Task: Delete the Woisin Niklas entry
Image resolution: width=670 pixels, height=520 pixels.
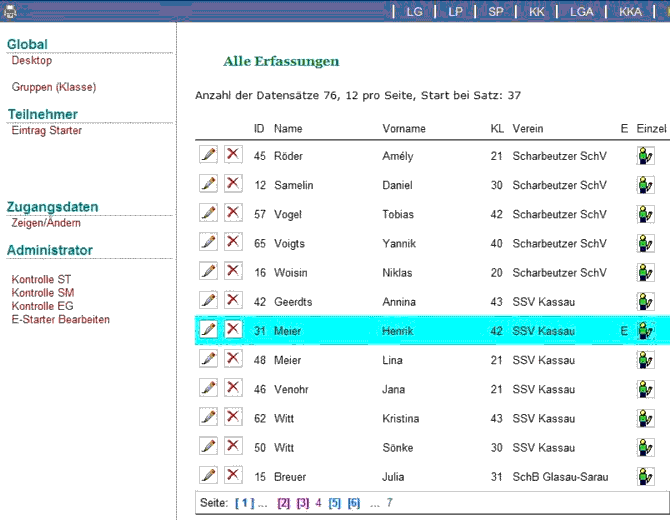Action: coord(232,272)
